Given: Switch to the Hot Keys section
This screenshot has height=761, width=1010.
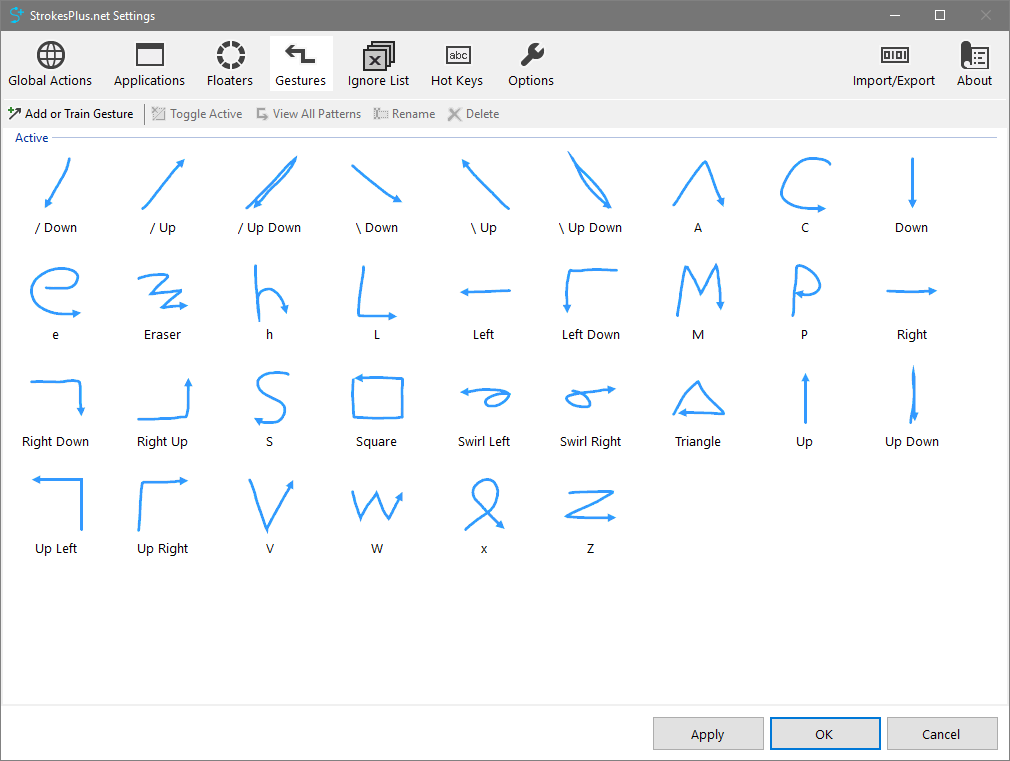Looking at the screenshot, I should (x=457, y=64).
